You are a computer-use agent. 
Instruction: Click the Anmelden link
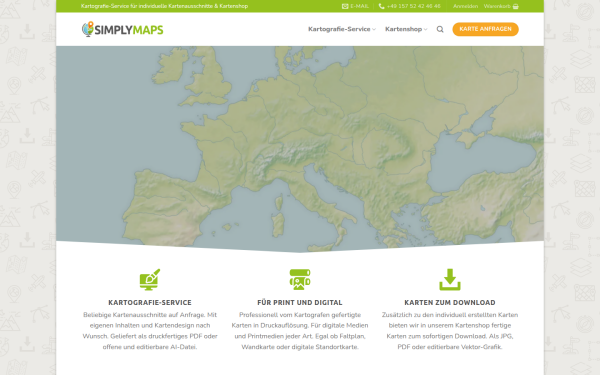[465, 6]
